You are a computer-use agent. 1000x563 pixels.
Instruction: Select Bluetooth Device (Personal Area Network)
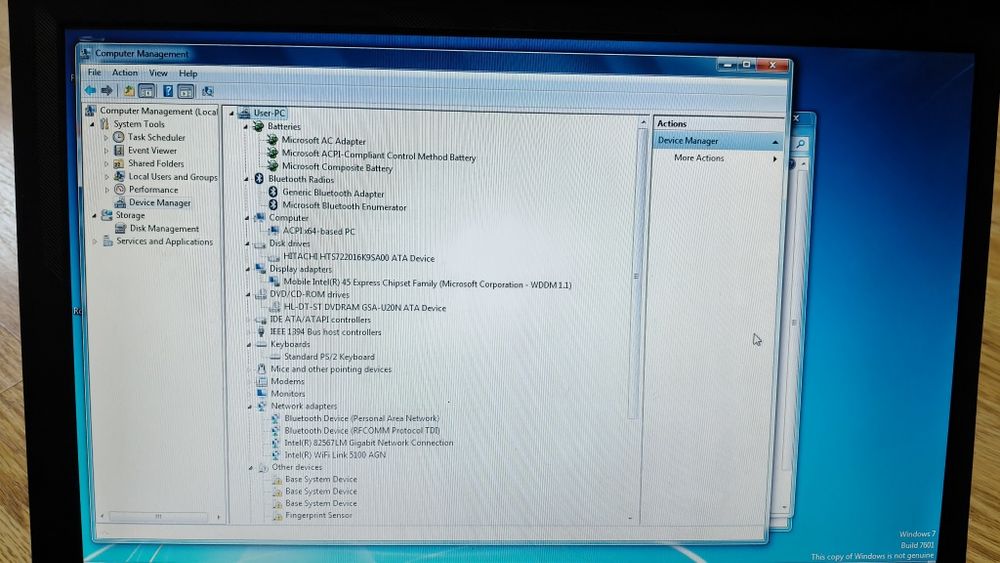click(362, 418)
